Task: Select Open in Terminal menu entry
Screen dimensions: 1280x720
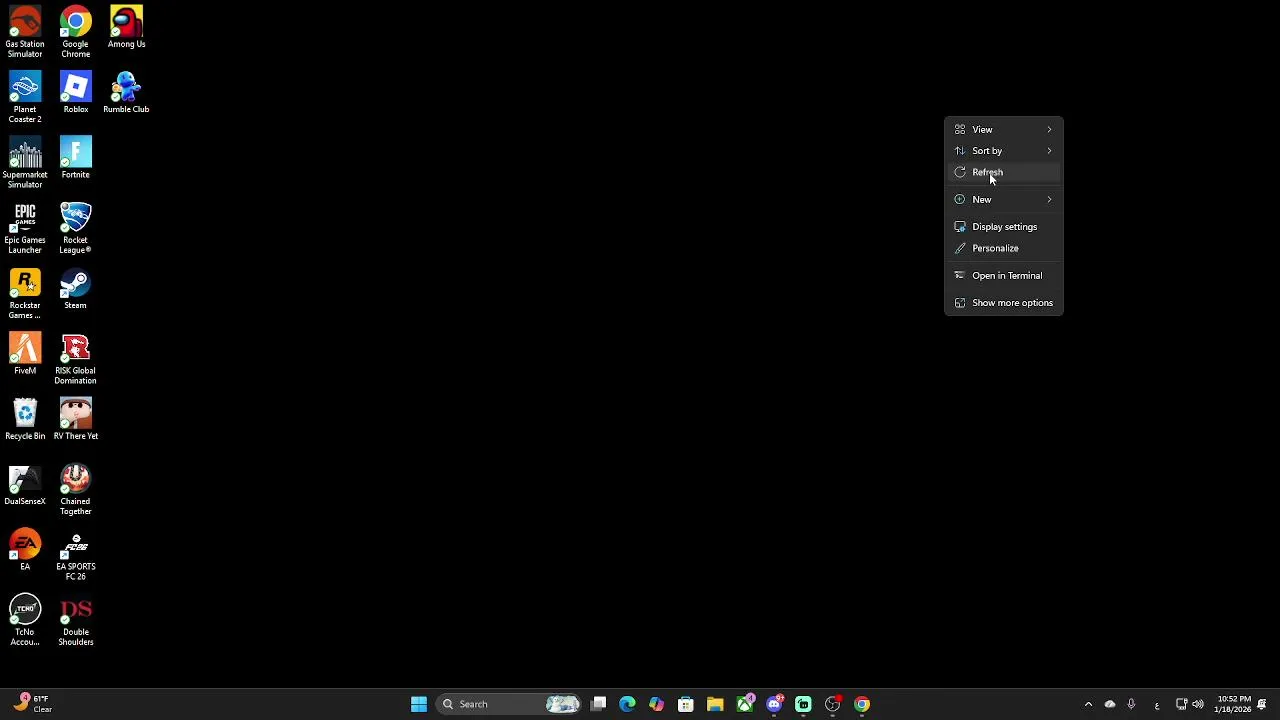Action: (x=1004, y=275)
